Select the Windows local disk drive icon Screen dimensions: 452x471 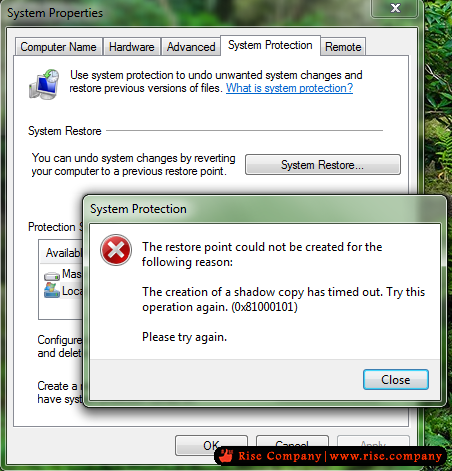point(52,290)
